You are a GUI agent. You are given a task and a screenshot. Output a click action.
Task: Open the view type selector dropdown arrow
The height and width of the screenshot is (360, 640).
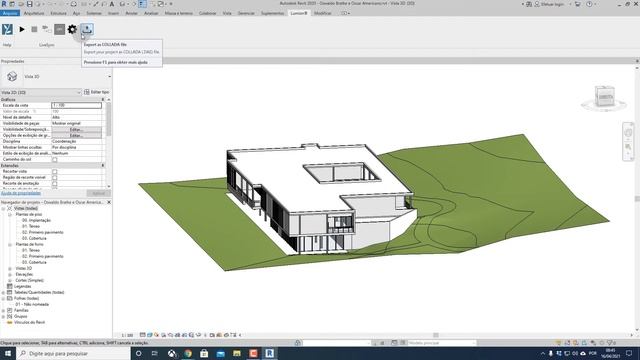109,76
